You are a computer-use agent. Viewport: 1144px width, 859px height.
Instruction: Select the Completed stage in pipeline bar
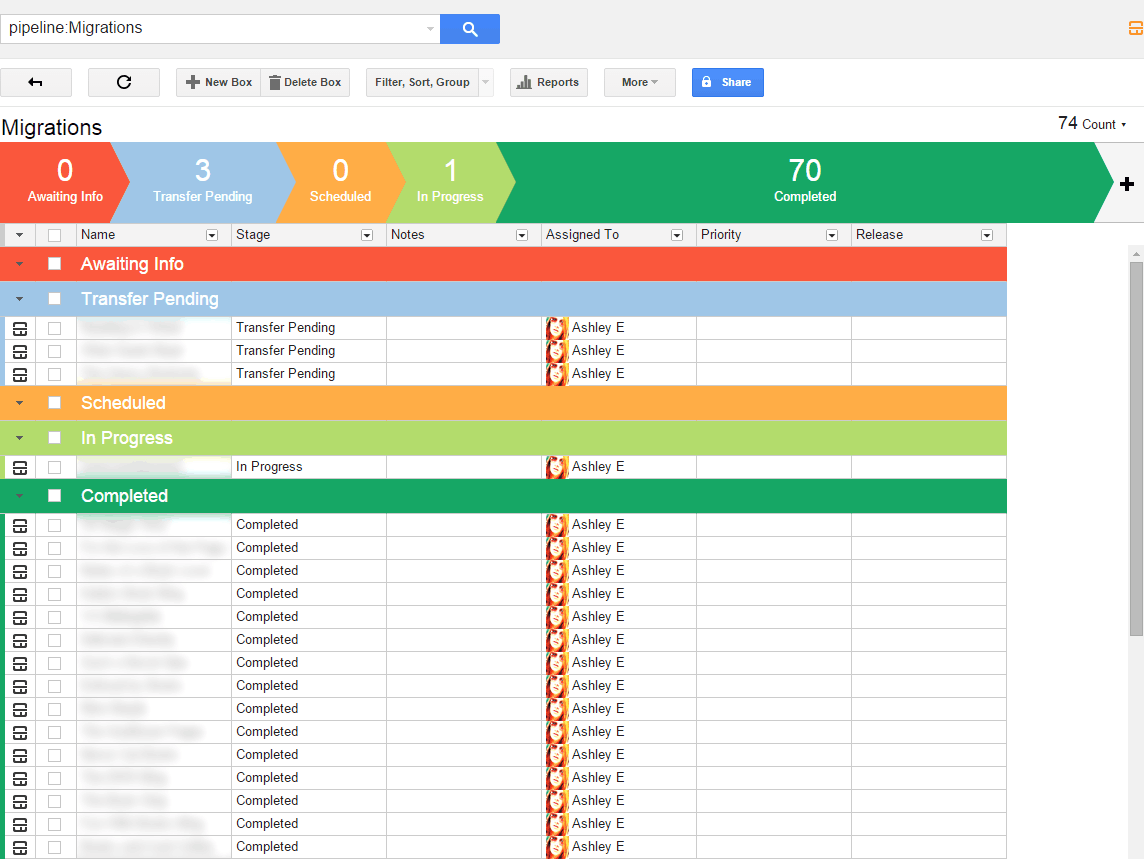pos(804,182)
